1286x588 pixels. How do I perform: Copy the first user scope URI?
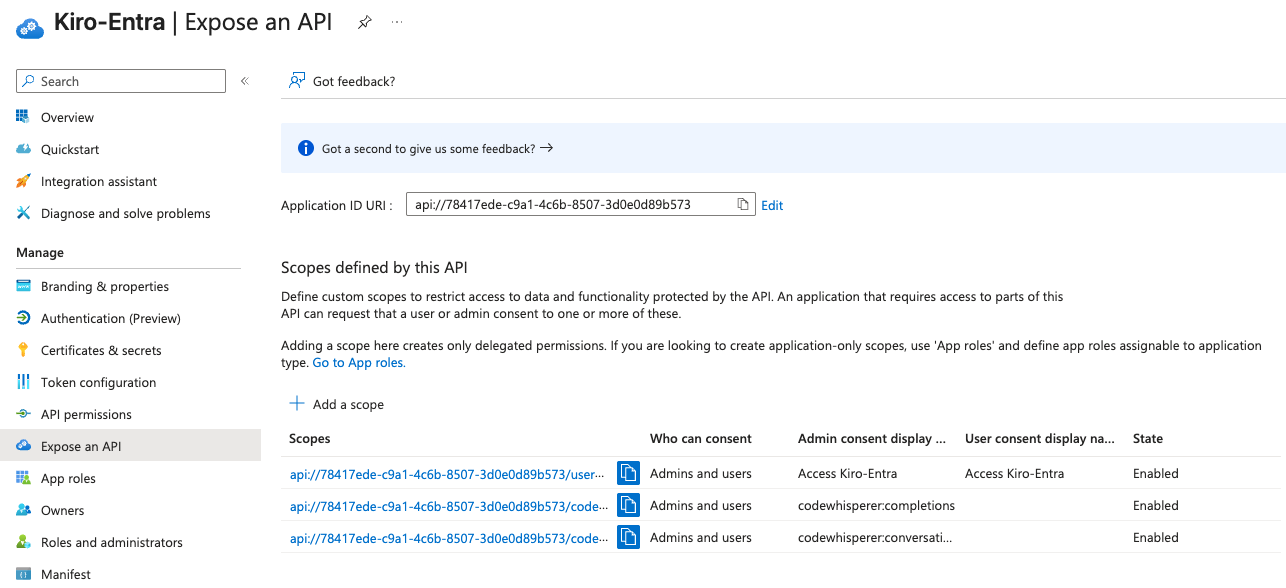click(x=628, y=473)
